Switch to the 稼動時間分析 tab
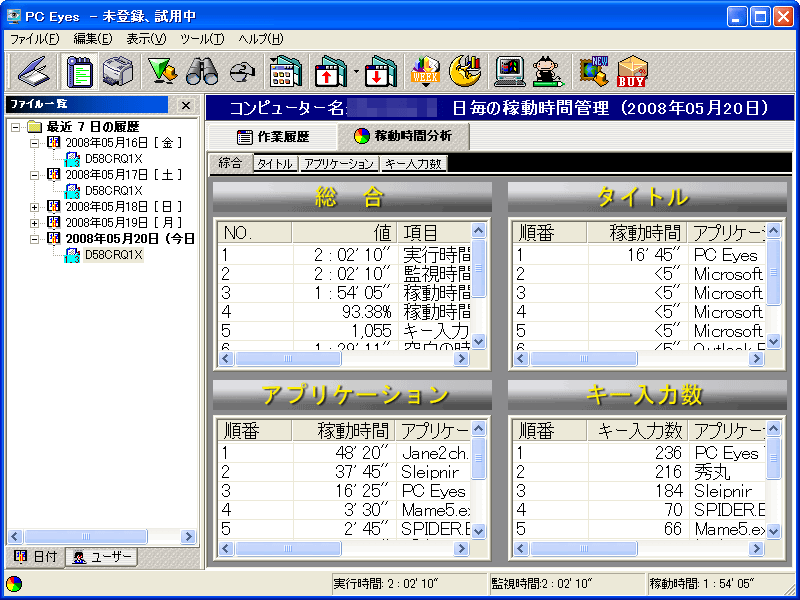The width and height of the screenshot is (800, 600). pos(403,136)
